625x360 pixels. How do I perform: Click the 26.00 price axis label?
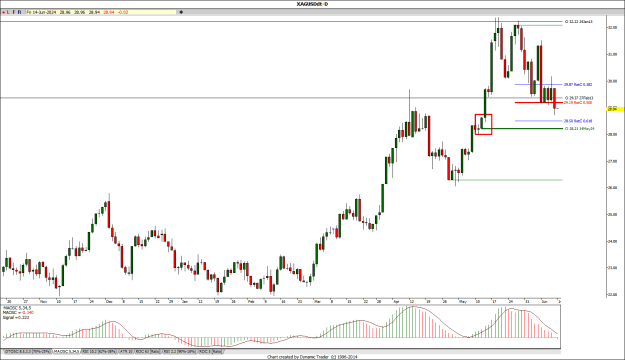click(612, 188)
